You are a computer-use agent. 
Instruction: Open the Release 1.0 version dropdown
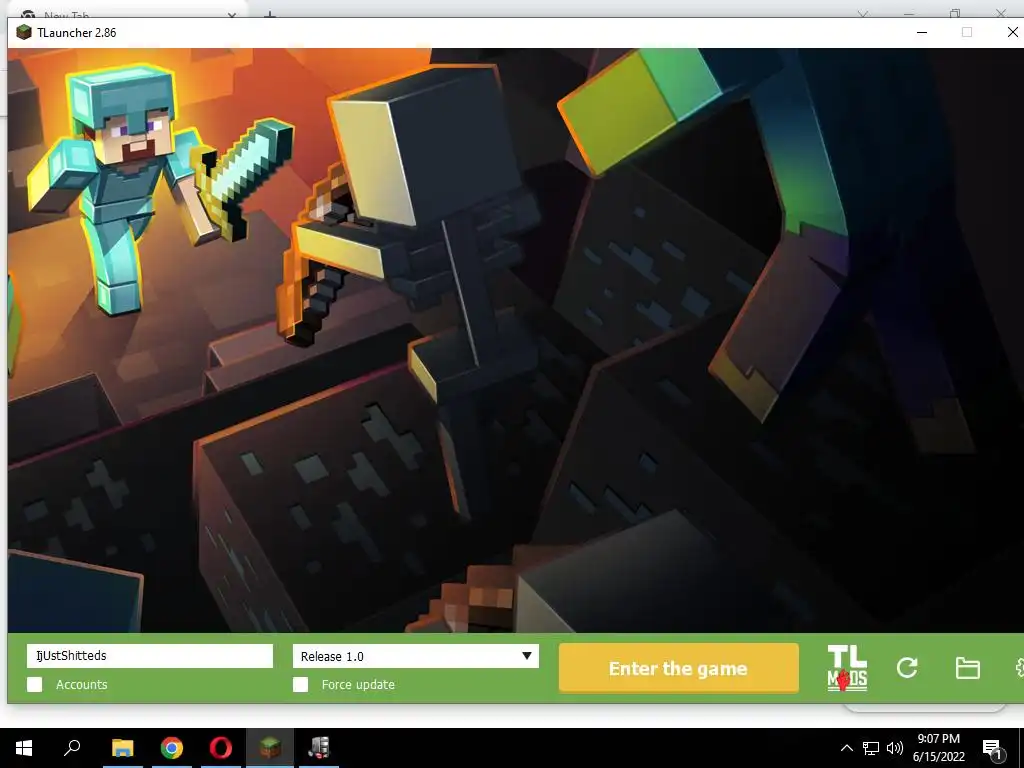[416, 656]
